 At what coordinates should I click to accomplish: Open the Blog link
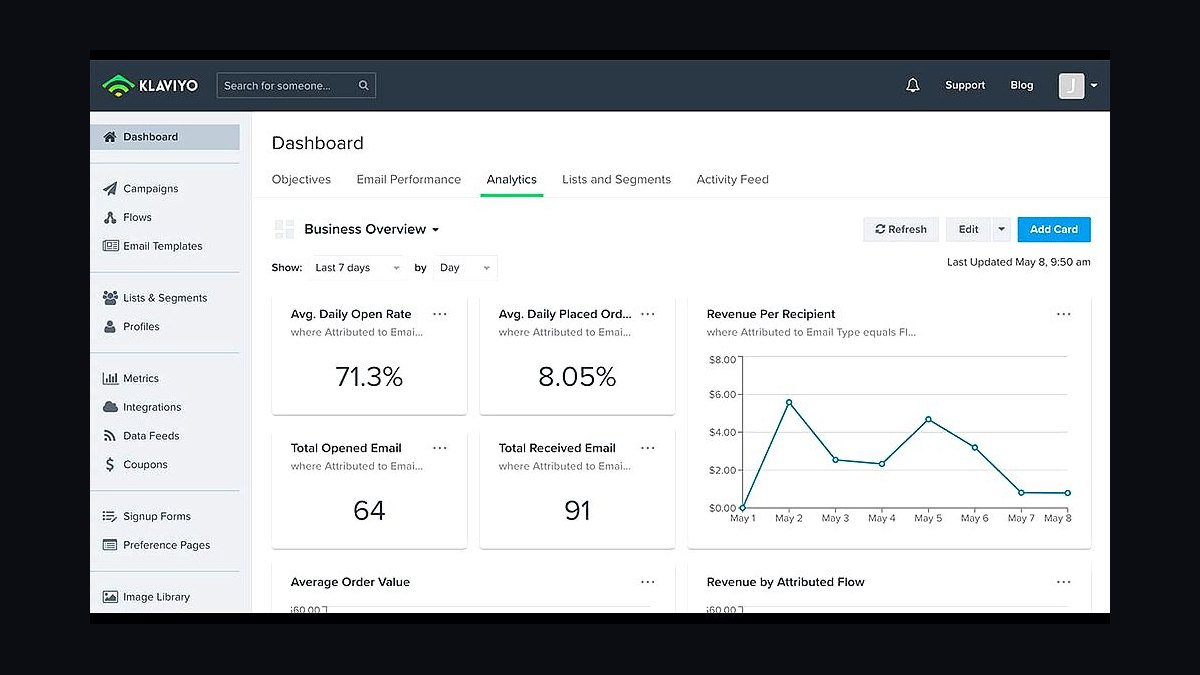click(x=1022, y=86)
